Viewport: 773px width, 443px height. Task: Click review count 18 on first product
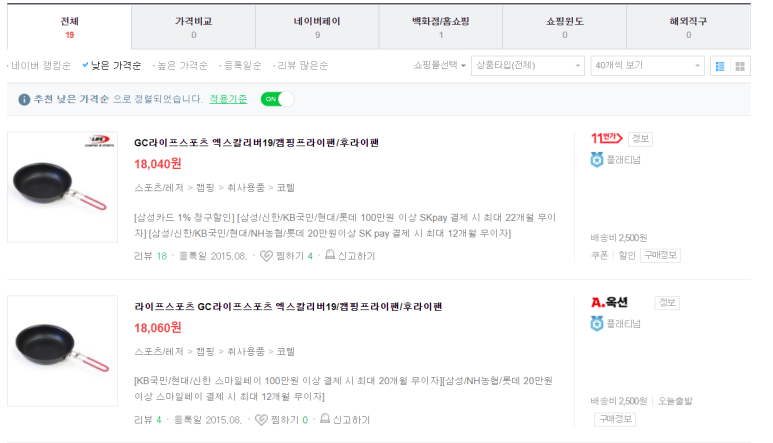162,256
